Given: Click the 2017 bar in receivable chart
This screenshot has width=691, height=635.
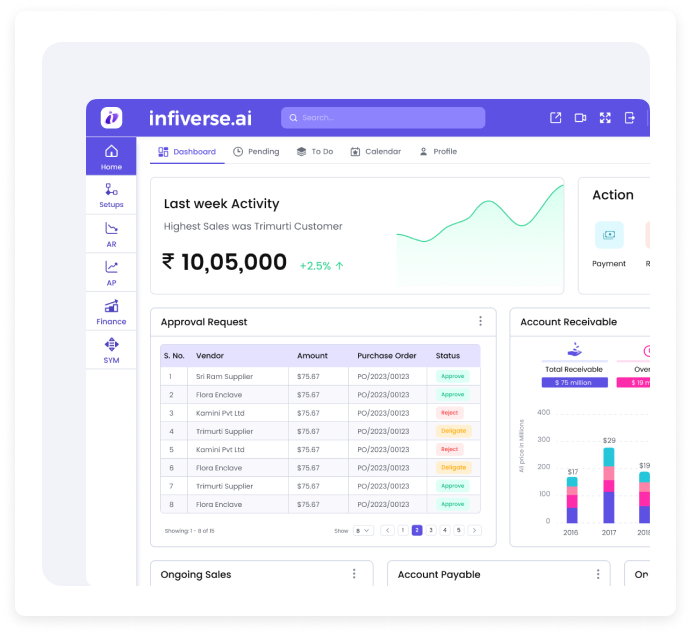Looking at the screenshot, I should click(609, 485).
